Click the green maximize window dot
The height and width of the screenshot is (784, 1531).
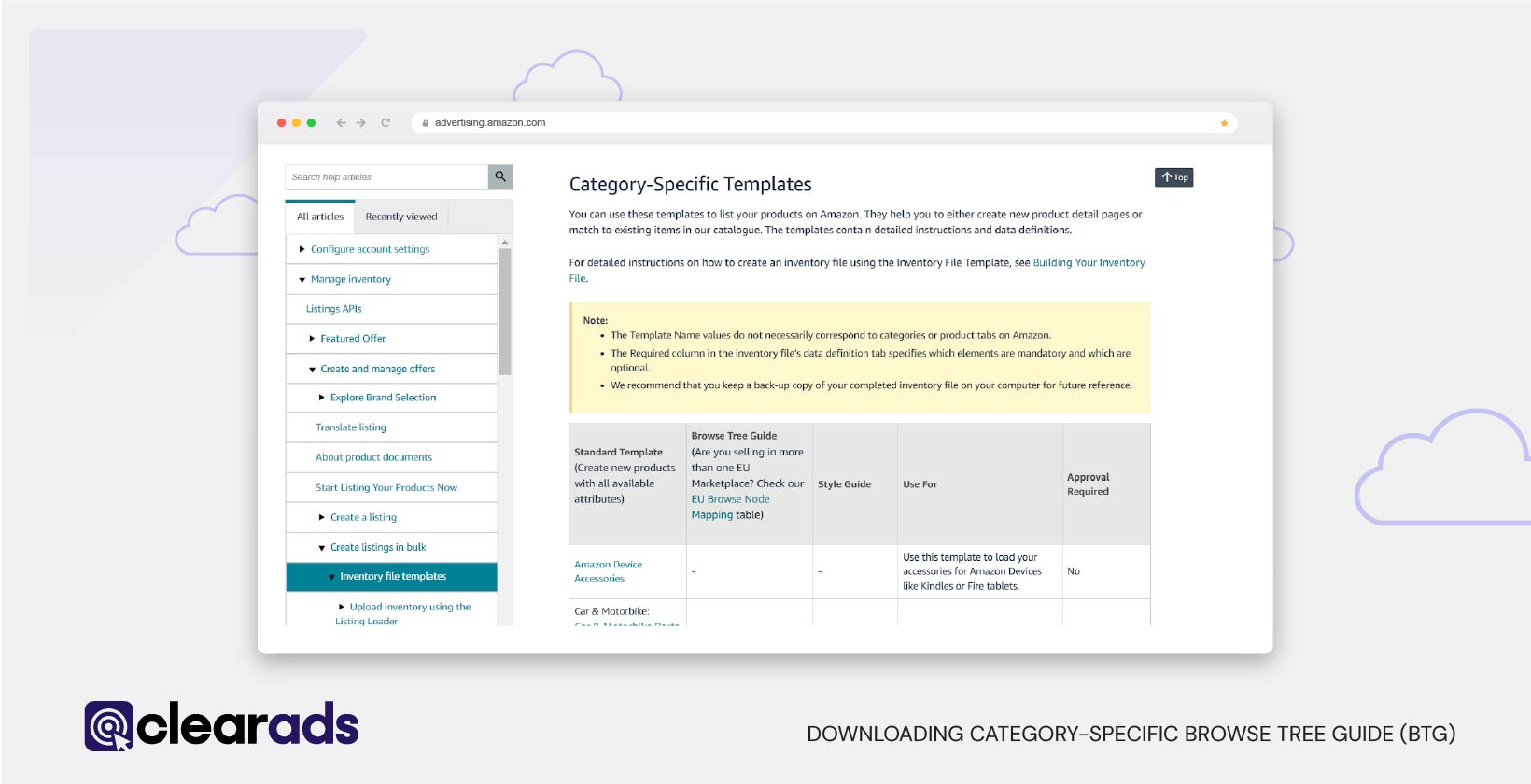[311, 122]
